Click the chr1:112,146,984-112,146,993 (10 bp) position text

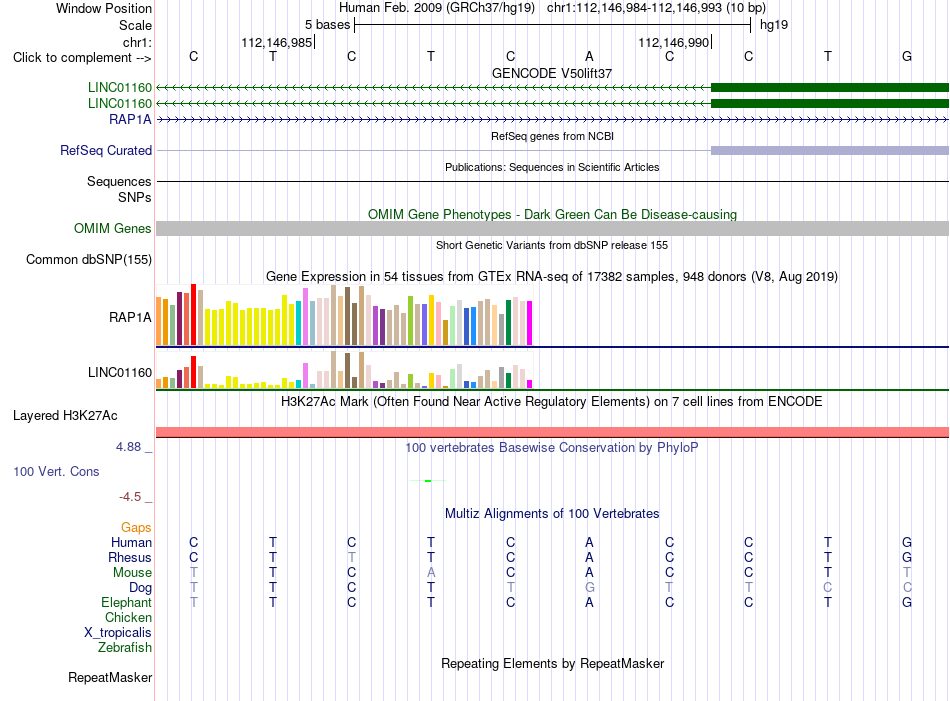656,8
